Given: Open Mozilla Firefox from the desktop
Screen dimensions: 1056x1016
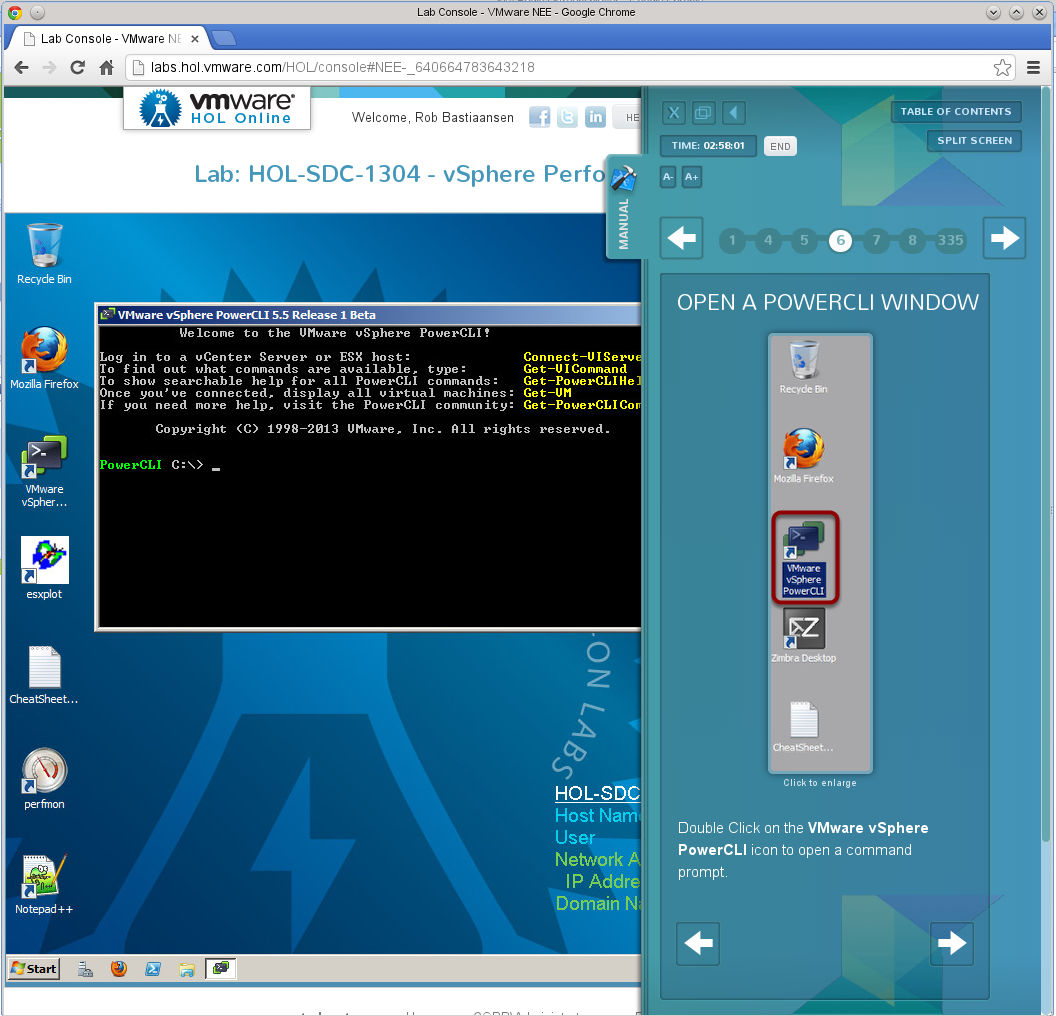Looking at the screenshot, I should click(x=44, y=348).
